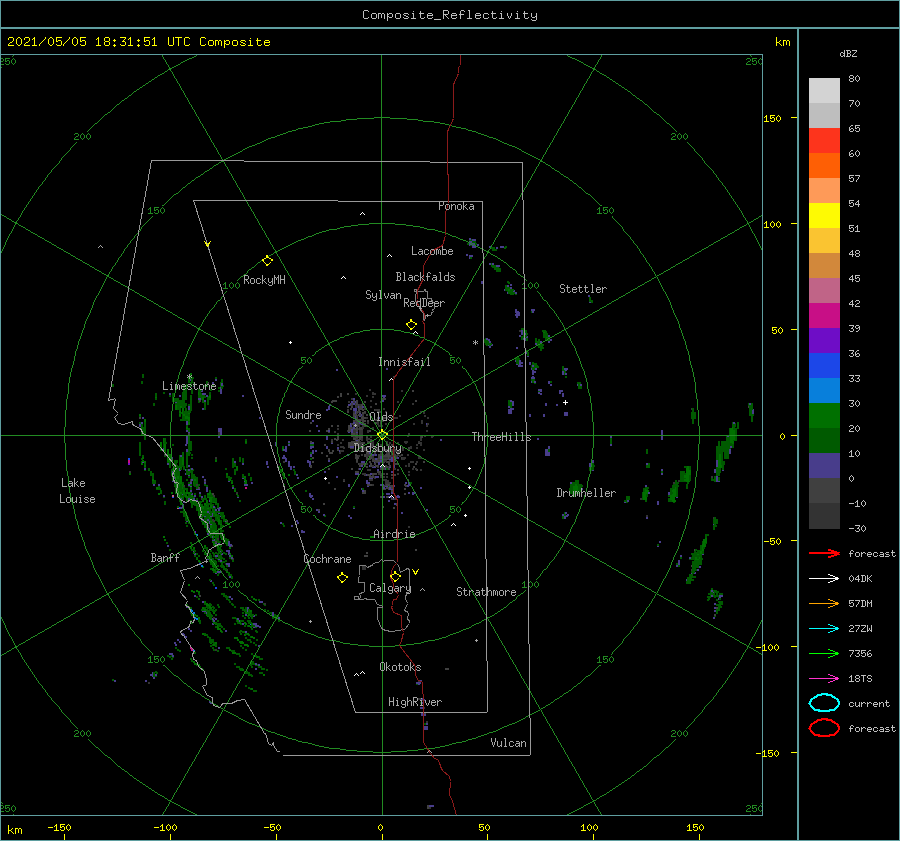Click the Blackfalds town label
900x841 pixels.
pos(425,277)
